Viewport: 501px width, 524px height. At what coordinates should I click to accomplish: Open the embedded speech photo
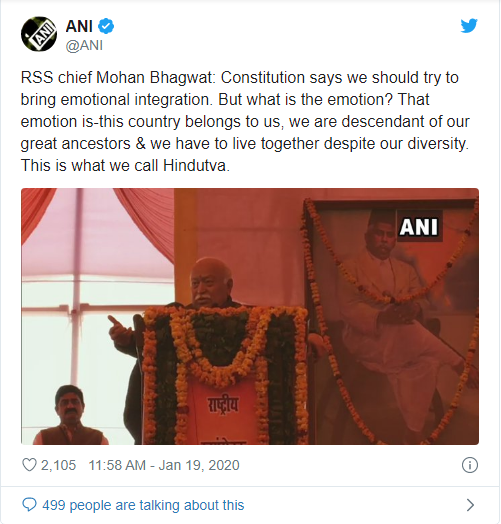click(250, 316)
